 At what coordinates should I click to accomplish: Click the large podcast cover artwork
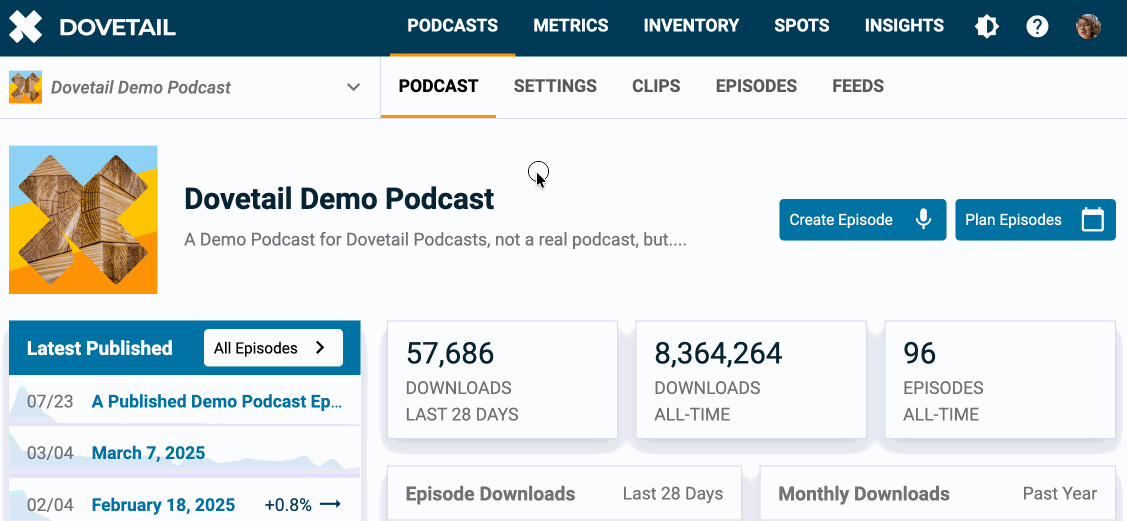pos(83,220)
